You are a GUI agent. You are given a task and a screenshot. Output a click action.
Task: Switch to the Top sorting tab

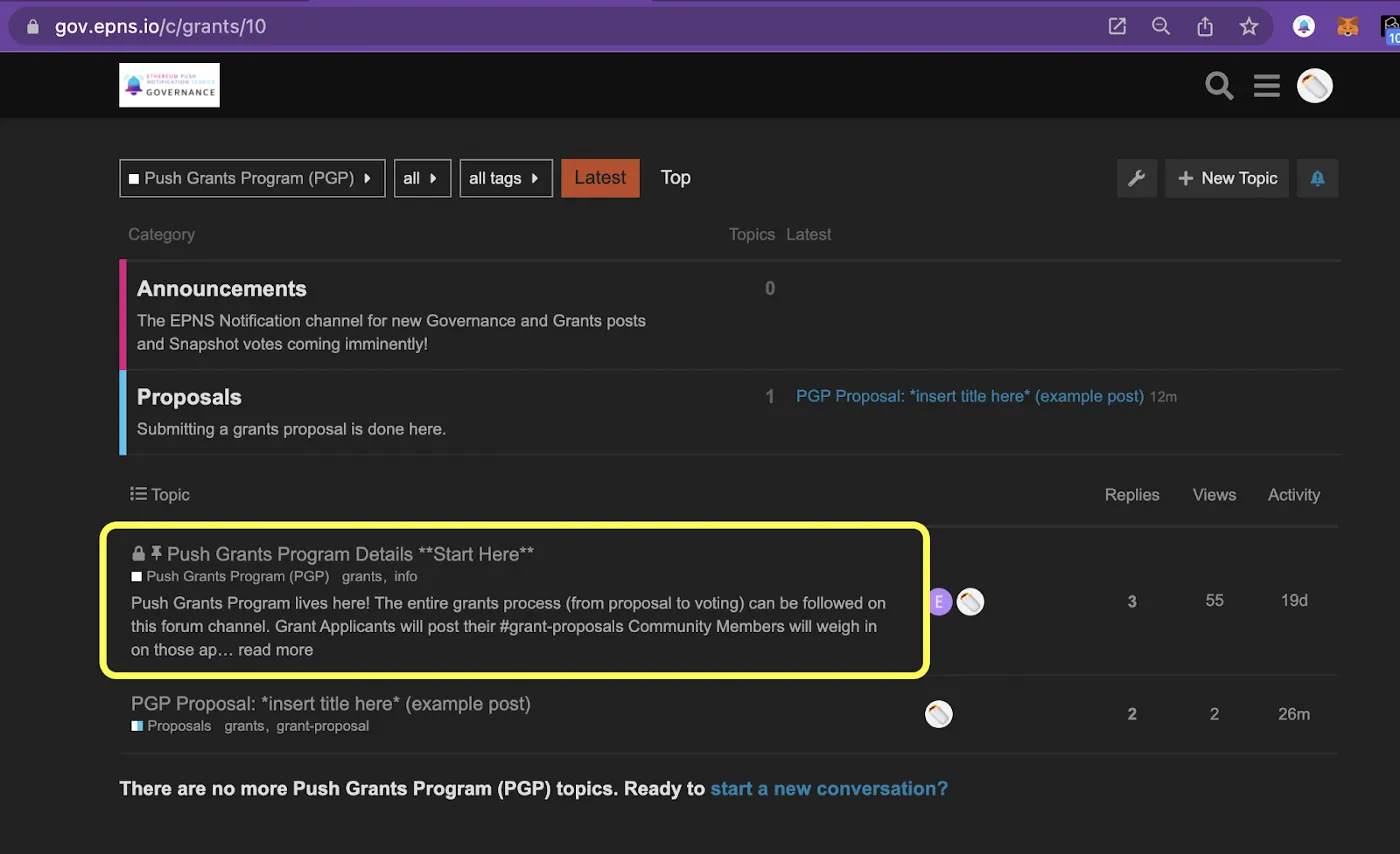pyautogui.click(x=675, y=177)
